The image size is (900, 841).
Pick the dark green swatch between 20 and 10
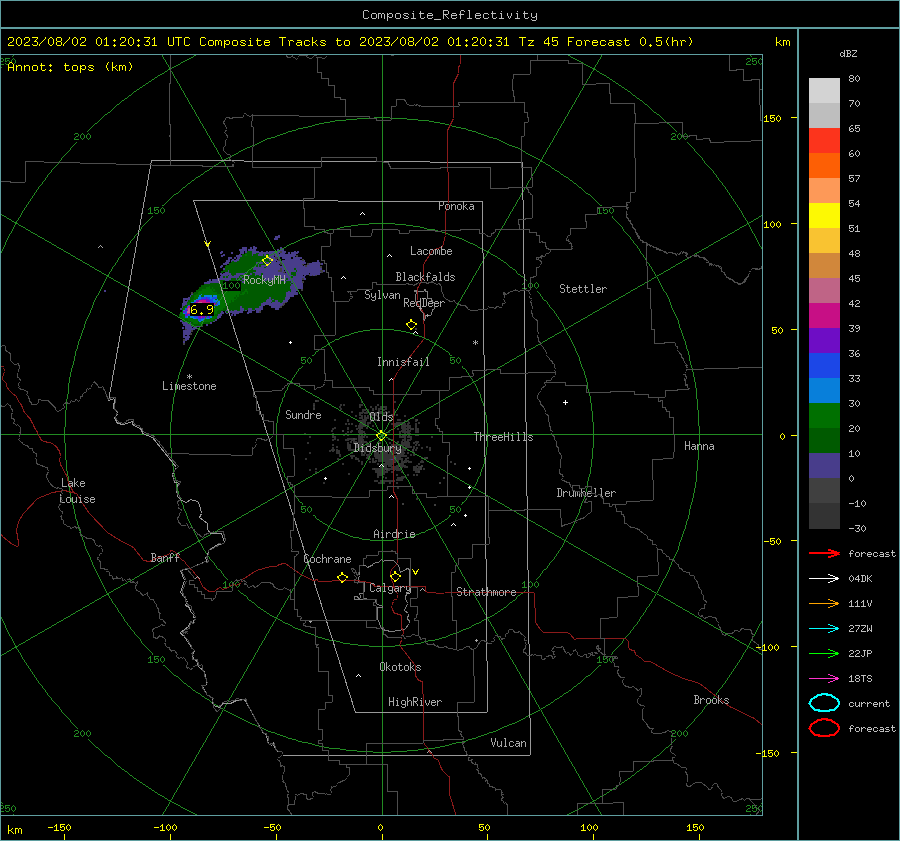(x=824, y=441)
